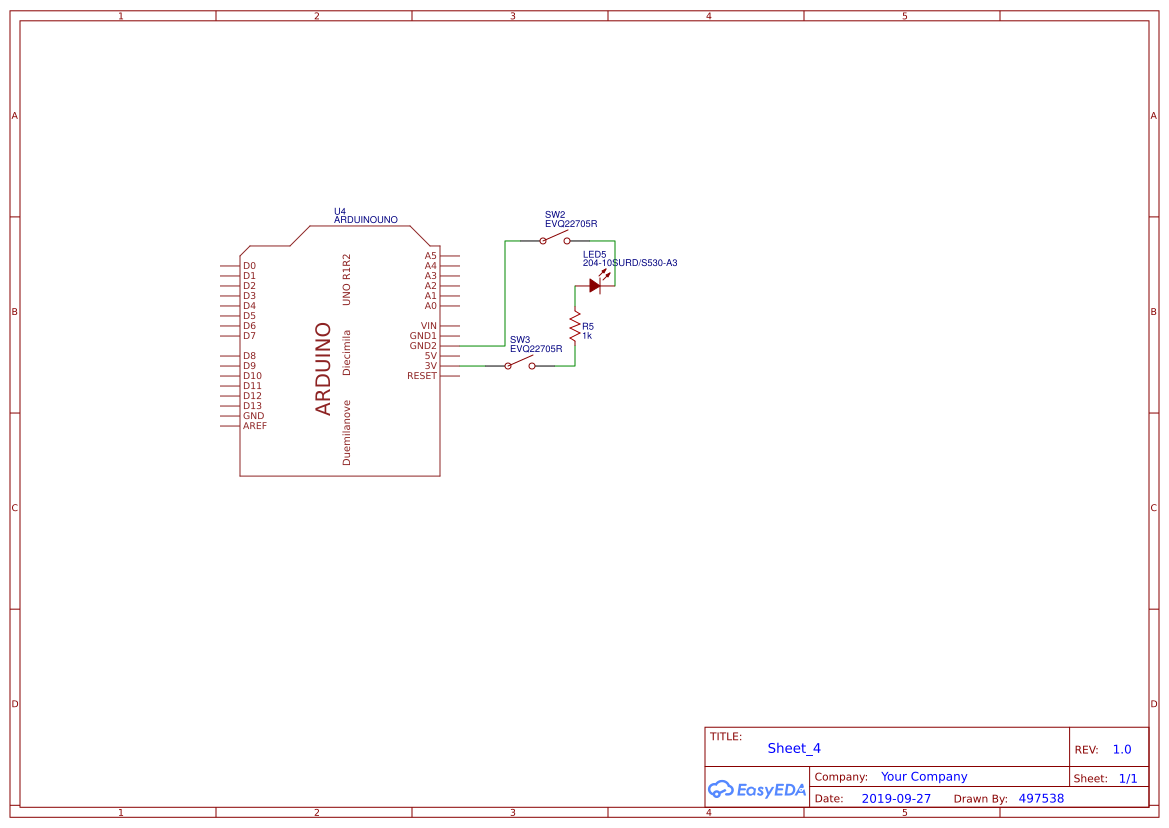Click the 204-10SURD/S530-A3 part label
The image size is (1169, 828).
(x=631, y=263)
